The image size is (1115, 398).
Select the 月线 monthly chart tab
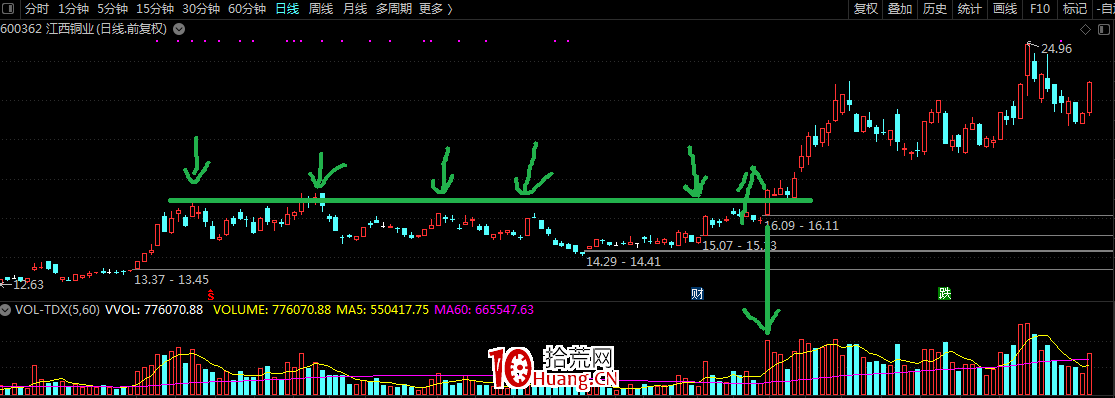coord(354,9)
